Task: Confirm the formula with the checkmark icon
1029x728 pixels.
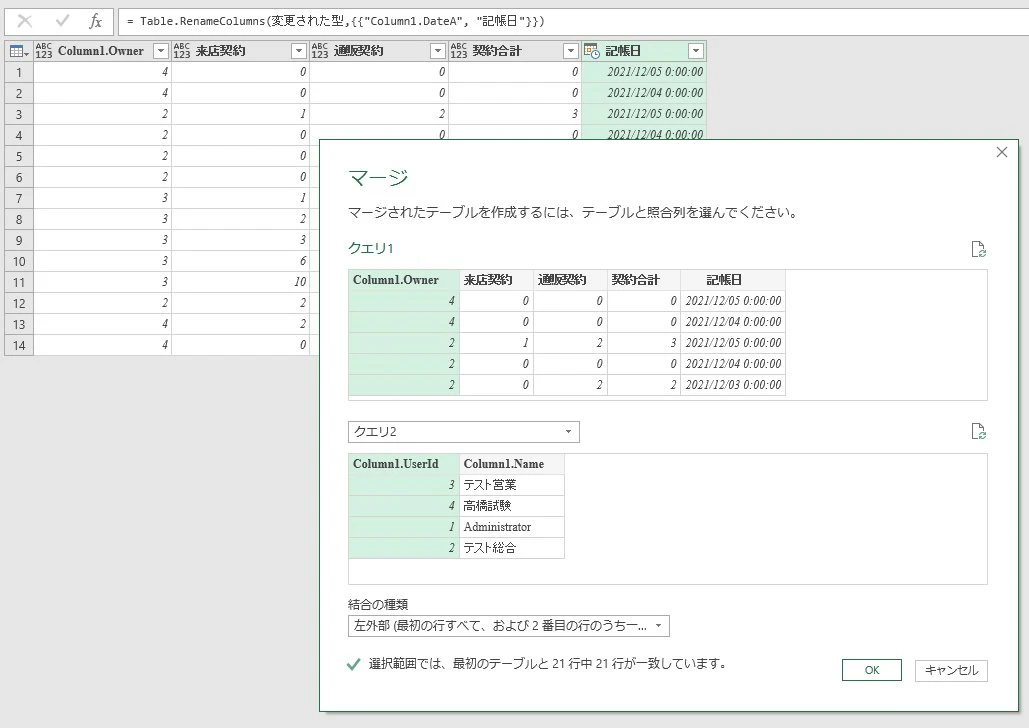Action: coord(62,21)
